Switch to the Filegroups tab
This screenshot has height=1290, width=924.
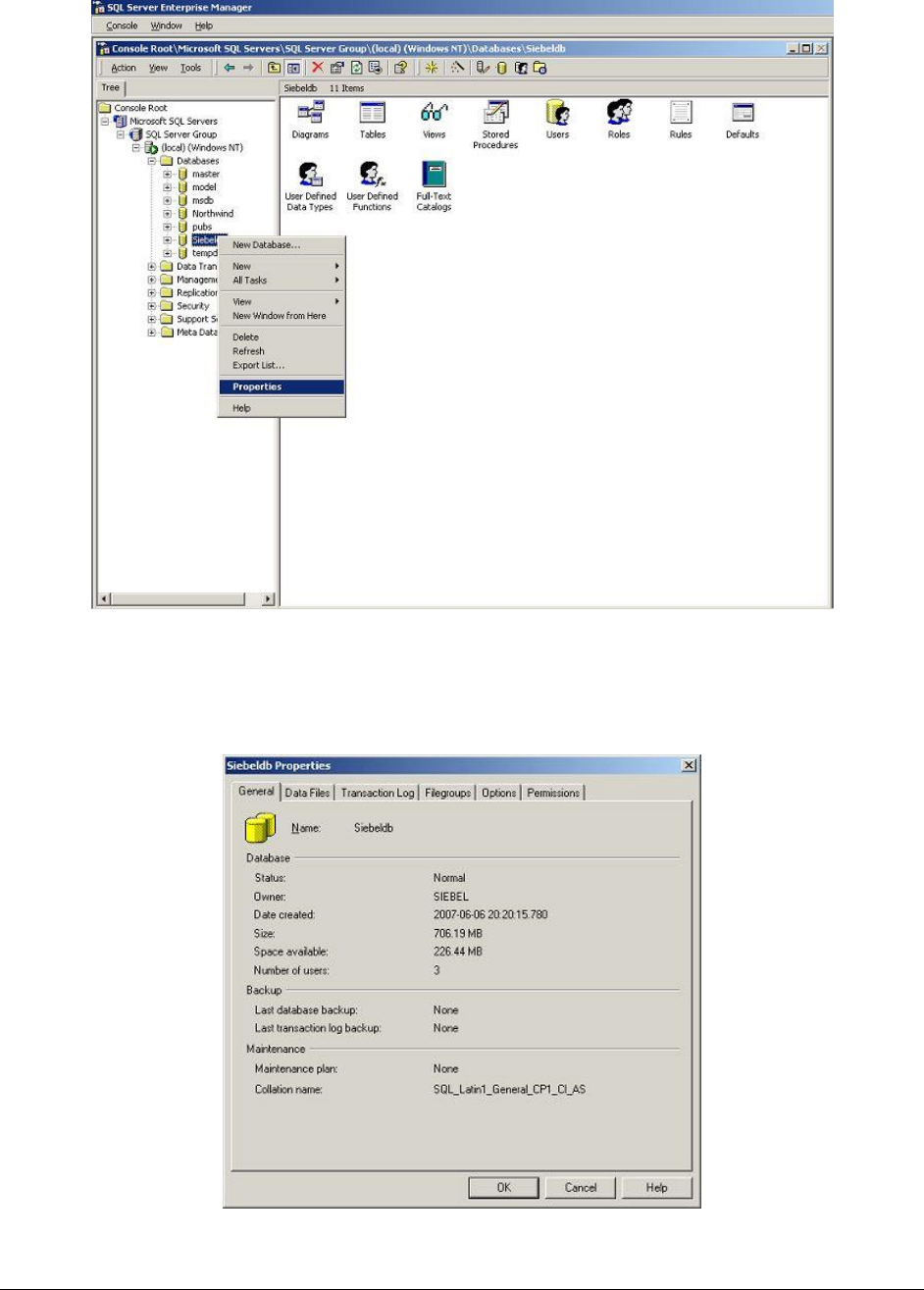click(450, 793)
